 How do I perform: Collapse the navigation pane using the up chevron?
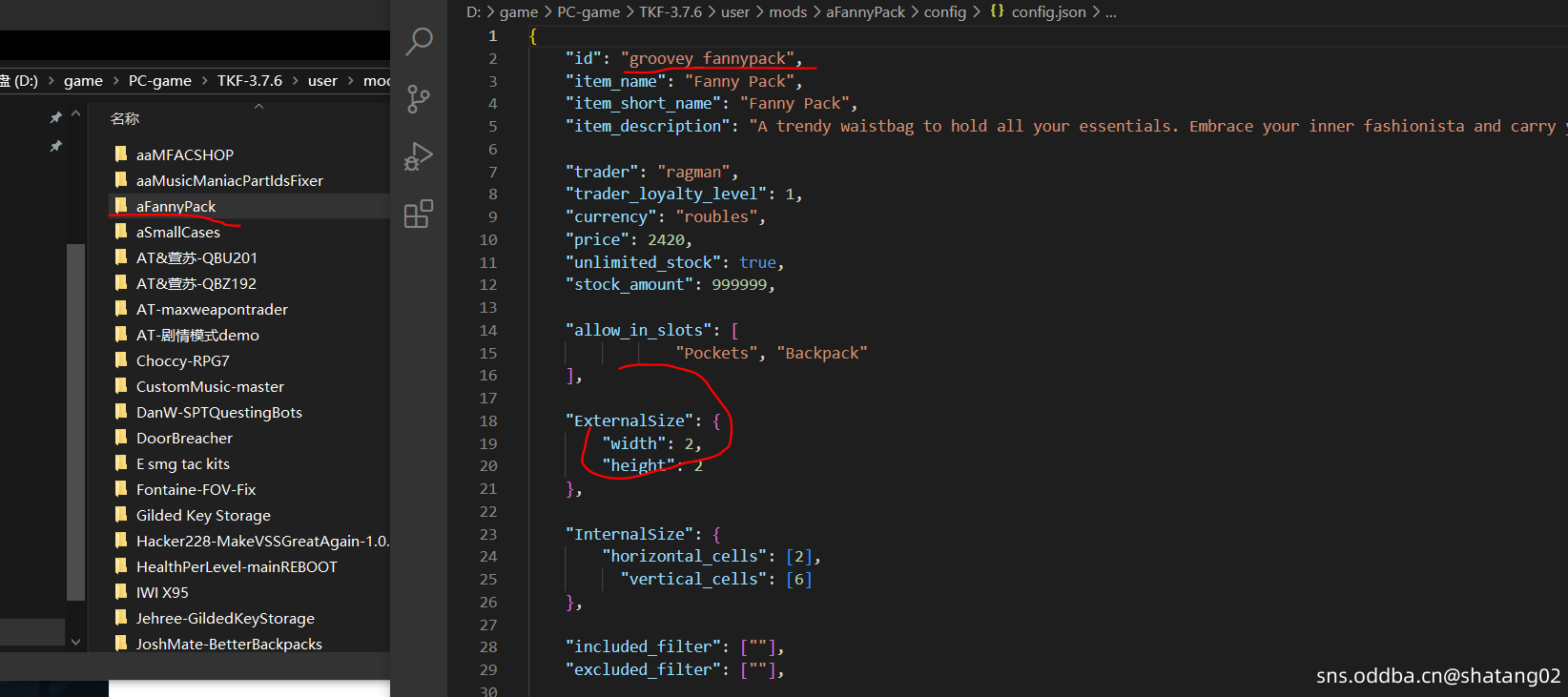click(x=76, y=113)
